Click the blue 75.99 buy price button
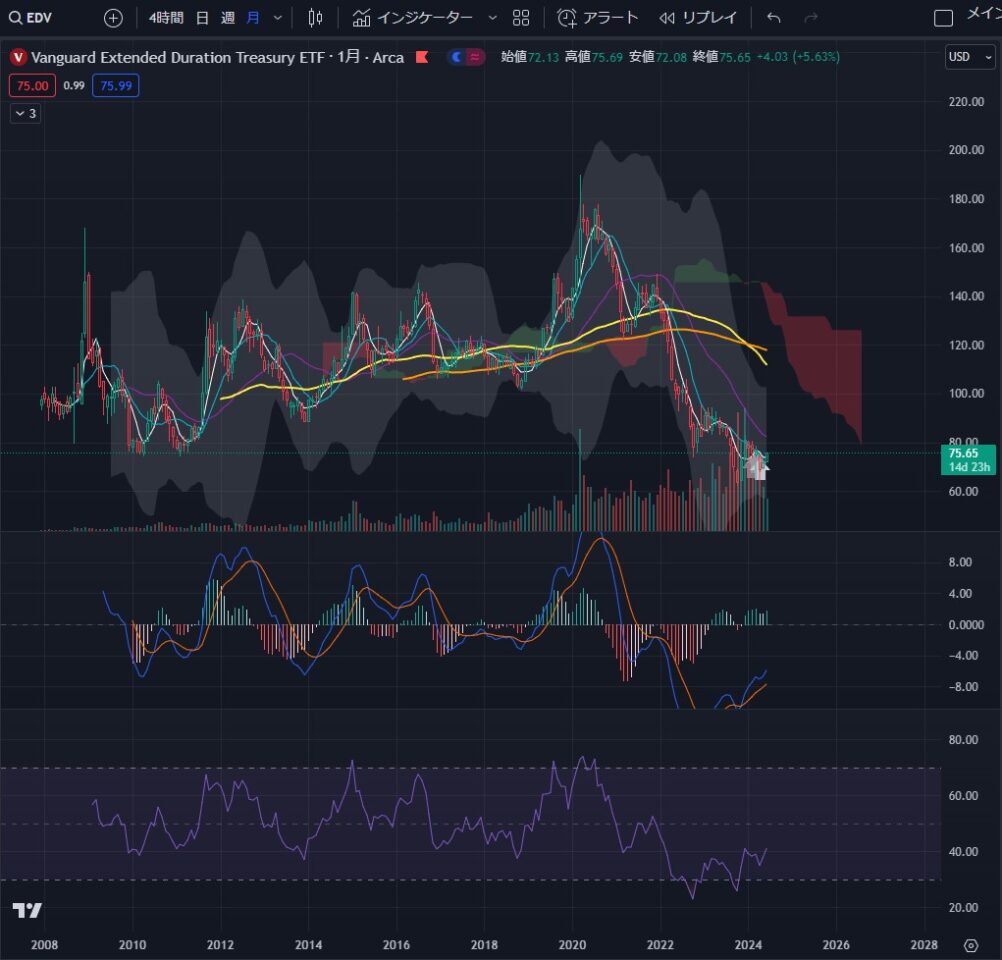The image size is (1002, 960). [x=116, y=86]
